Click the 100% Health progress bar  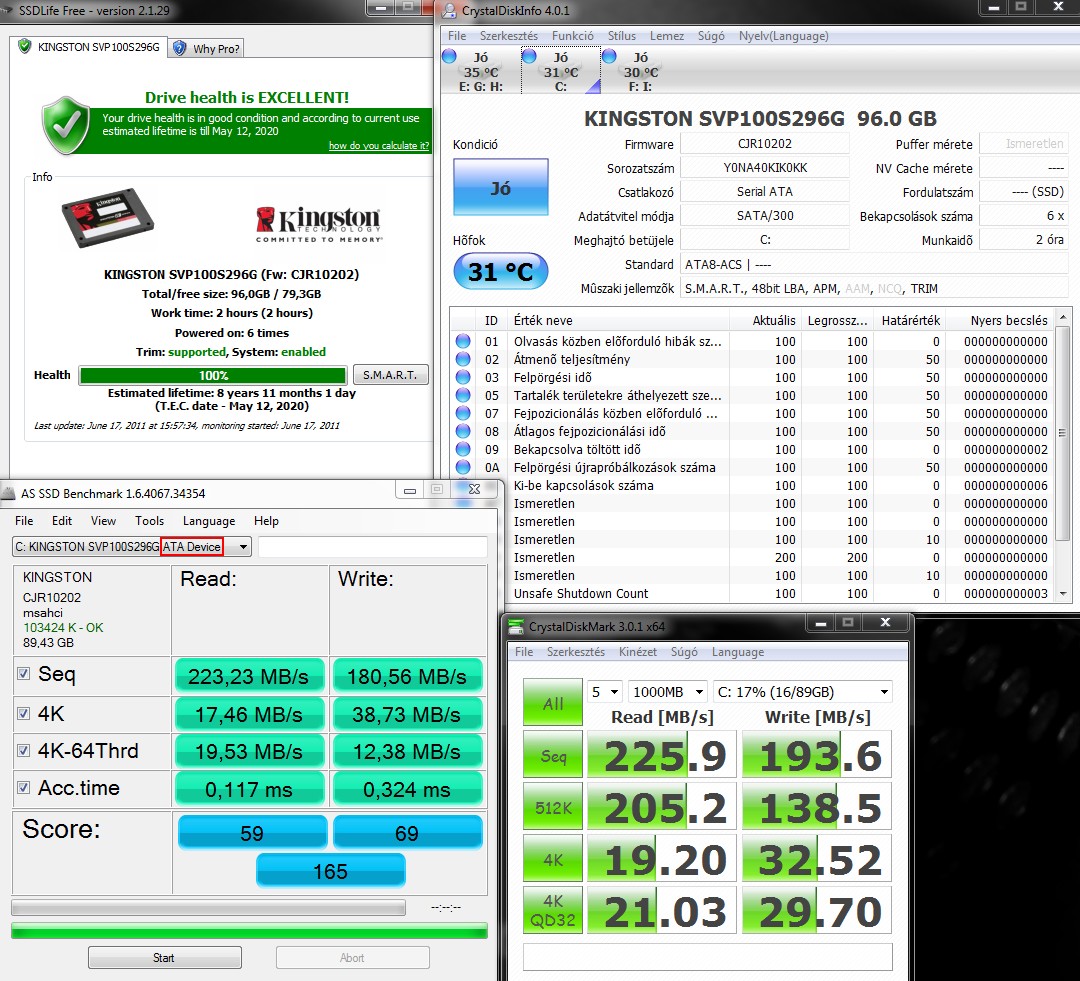point(213,375)
